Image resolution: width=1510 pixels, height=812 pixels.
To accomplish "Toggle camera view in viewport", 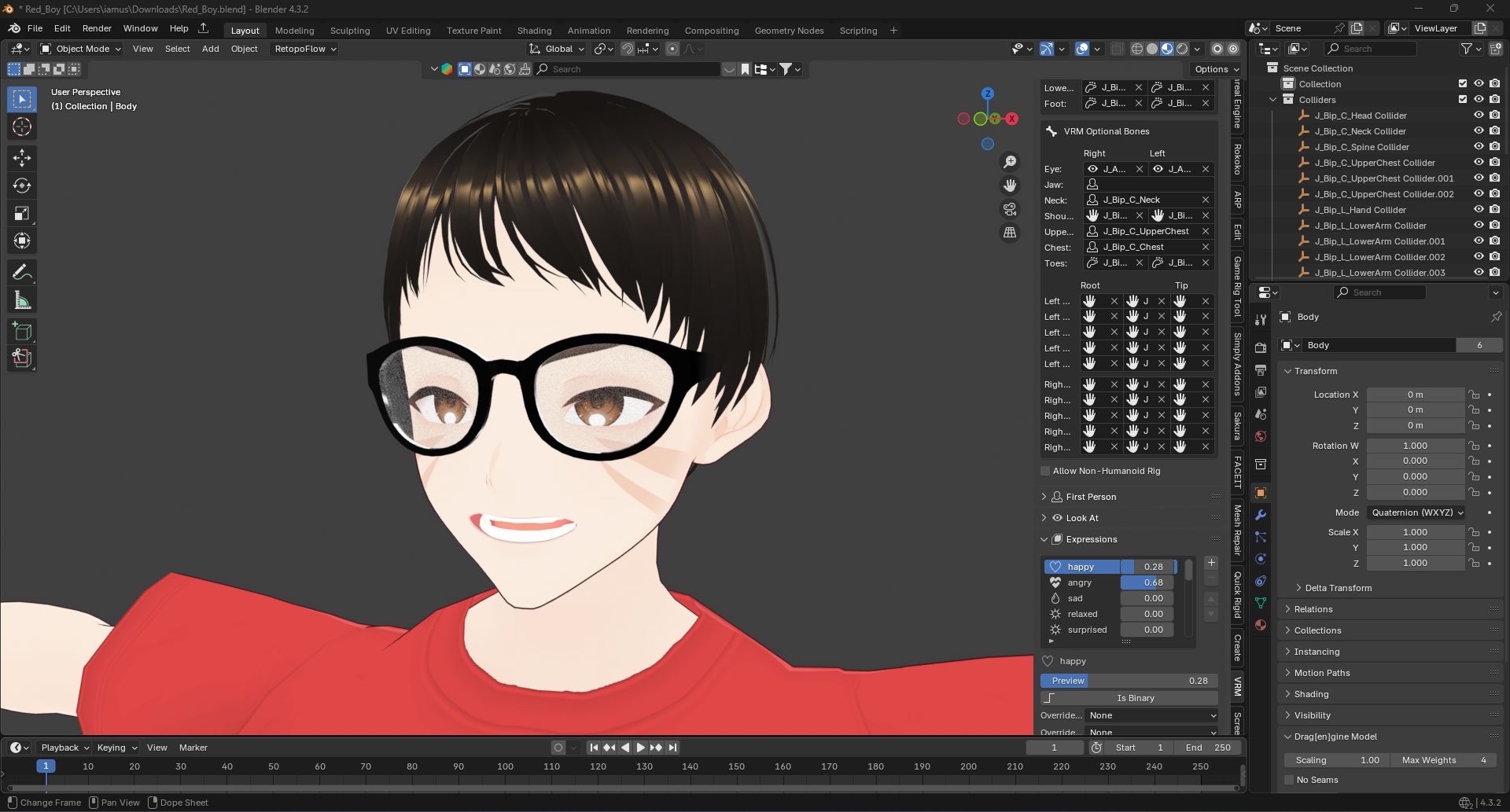I will pos(1010,209).
